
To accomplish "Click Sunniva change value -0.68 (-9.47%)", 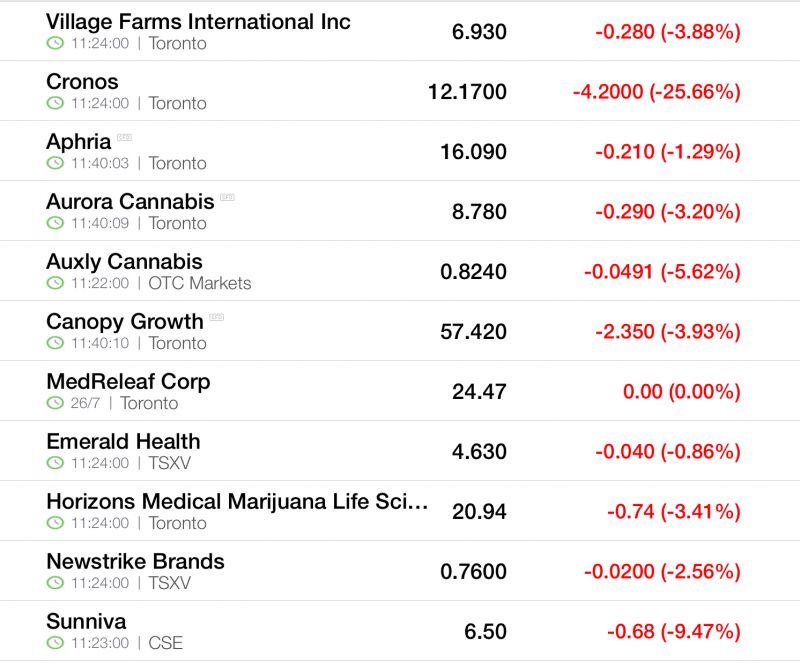I will click(674, 632).
